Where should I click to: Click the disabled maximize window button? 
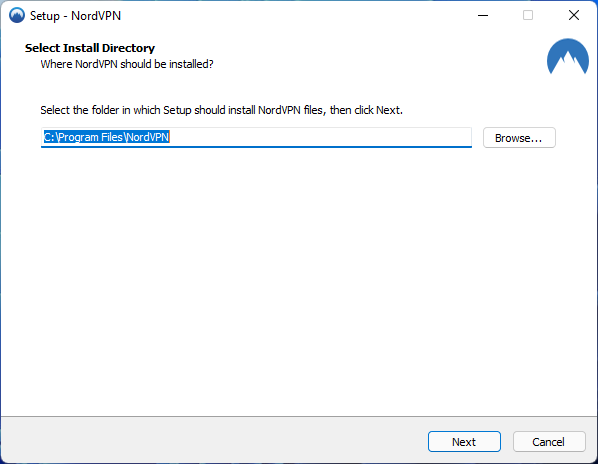pos(528,15)
